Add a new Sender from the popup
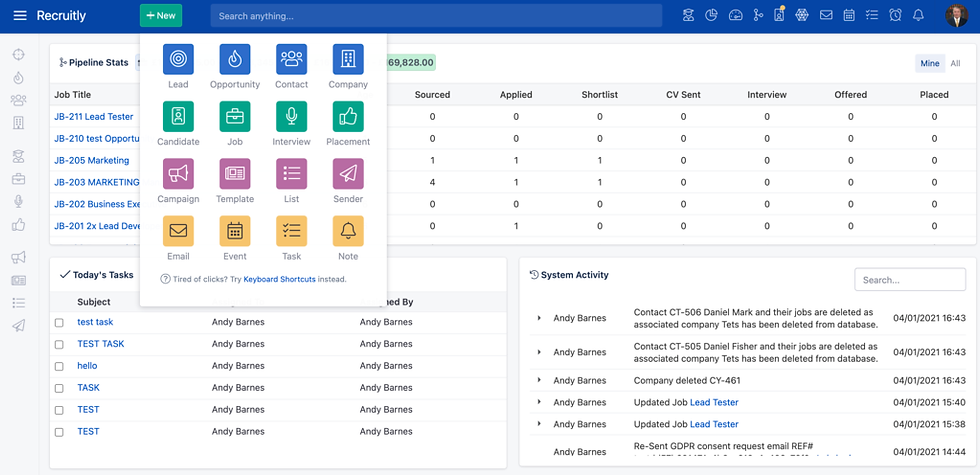 [348, 174]
